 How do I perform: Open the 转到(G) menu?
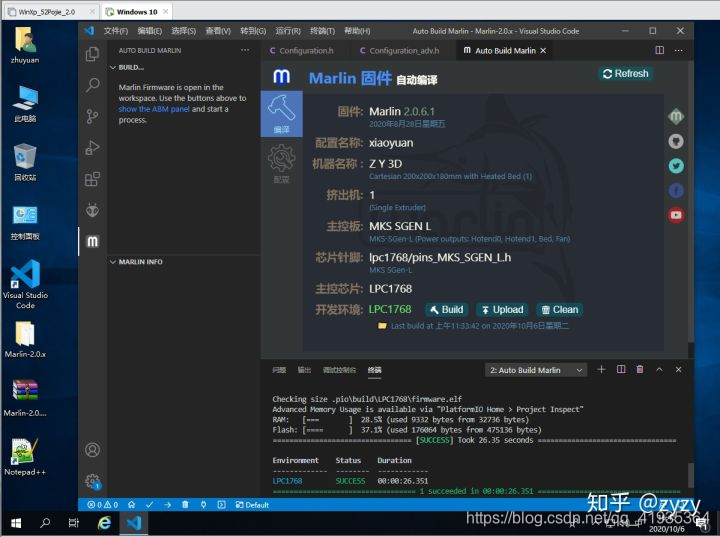click(x=253, y=31)
